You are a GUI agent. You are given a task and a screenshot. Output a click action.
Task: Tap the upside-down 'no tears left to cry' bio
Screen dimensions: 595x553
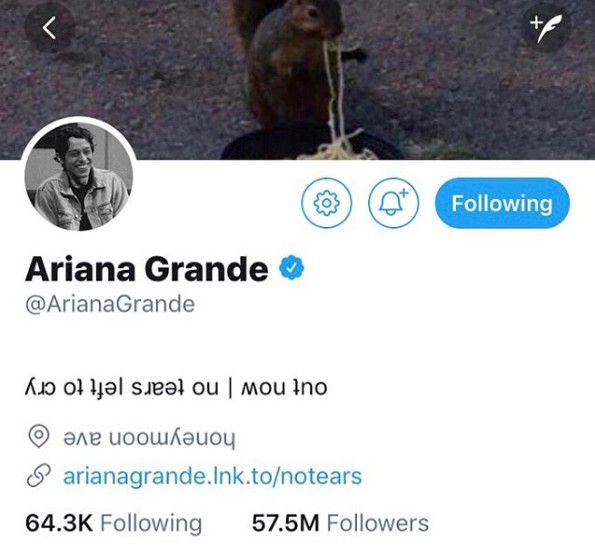click(x=121, y=388)
